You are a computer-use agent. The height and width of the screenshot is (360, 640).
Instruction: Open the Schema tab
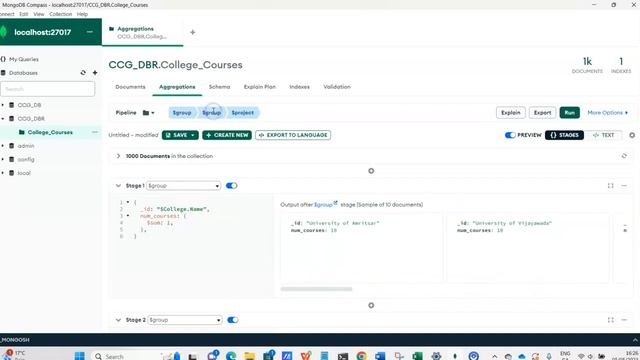220,87
